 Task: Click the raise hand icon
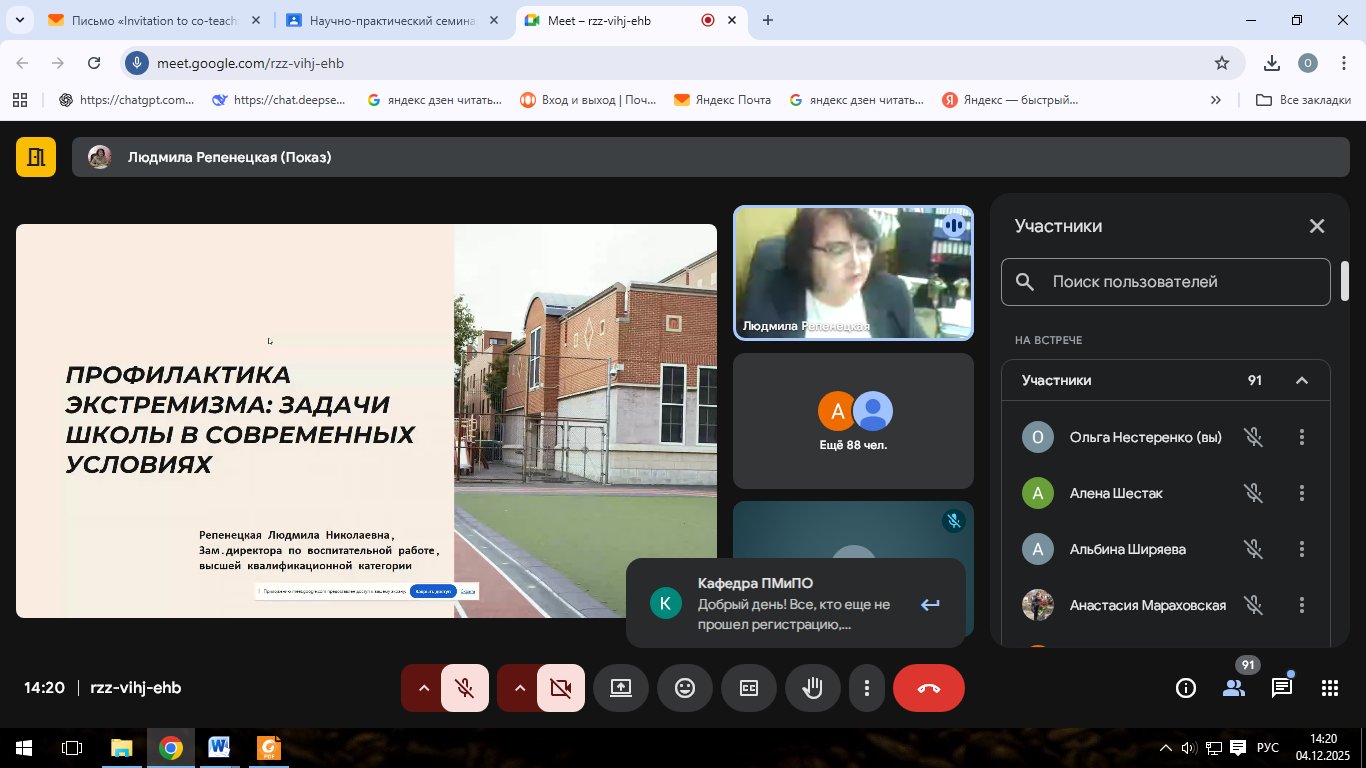(812, 688)
